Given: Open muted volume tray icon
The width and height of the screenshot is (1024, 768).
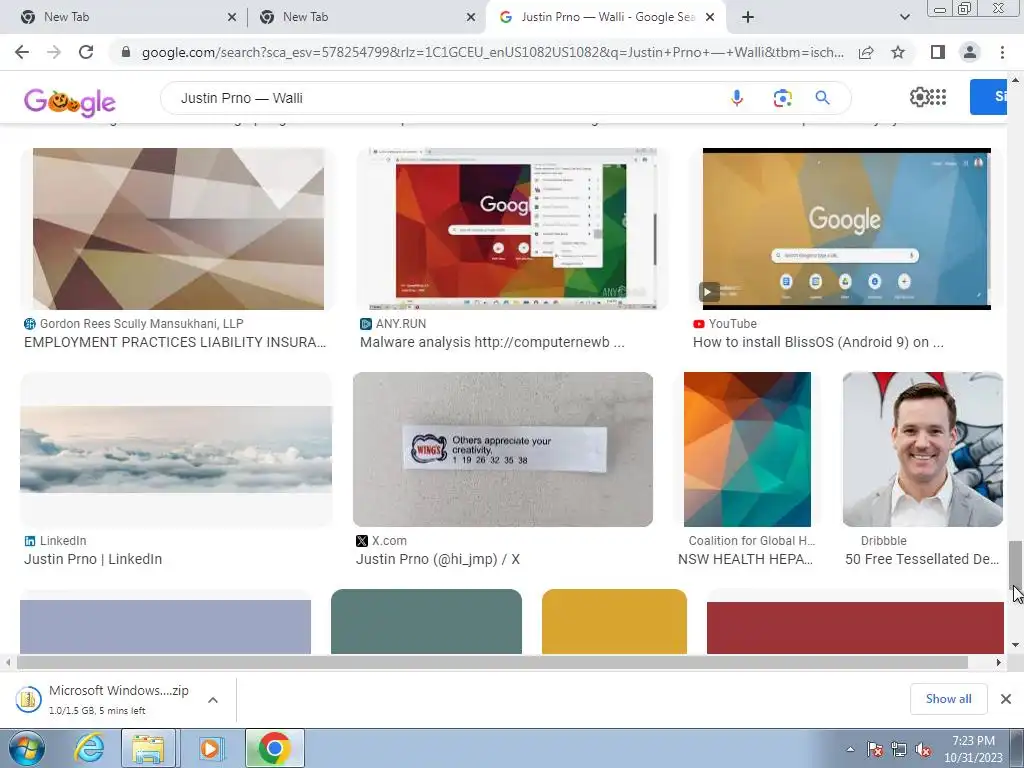Looking at the screenshot, I should click(x=923, y=750).
